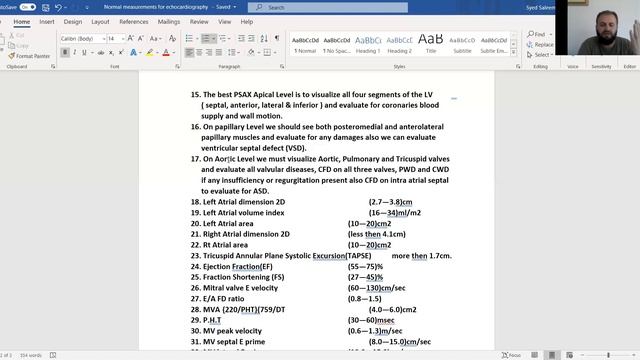Click the Align Right icon

point(209,52)
